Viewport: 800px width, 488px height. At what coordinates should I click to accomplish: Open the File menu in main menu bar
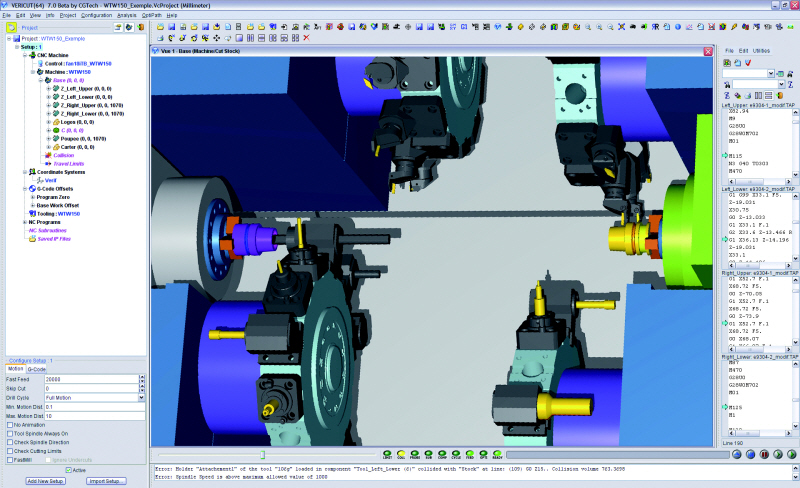coord(6,15)
